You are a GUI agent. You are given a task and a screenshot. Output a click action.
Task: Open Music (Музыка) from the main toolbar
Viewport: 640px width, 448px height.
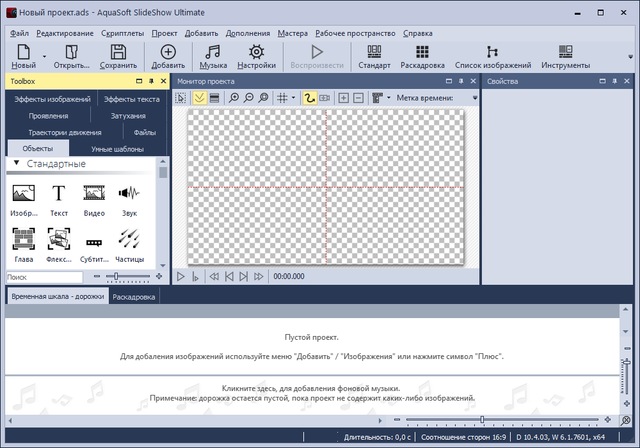point(213,56)
